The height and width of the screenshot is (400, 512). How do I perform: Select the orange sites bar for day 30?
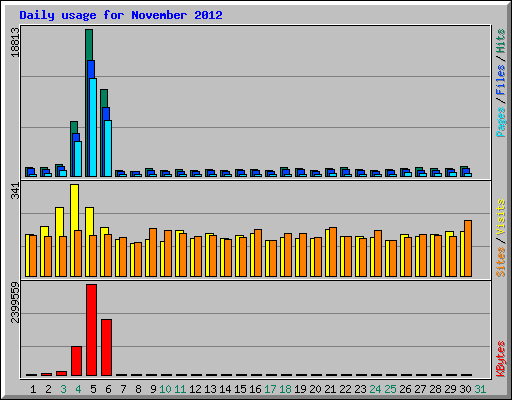468,248
